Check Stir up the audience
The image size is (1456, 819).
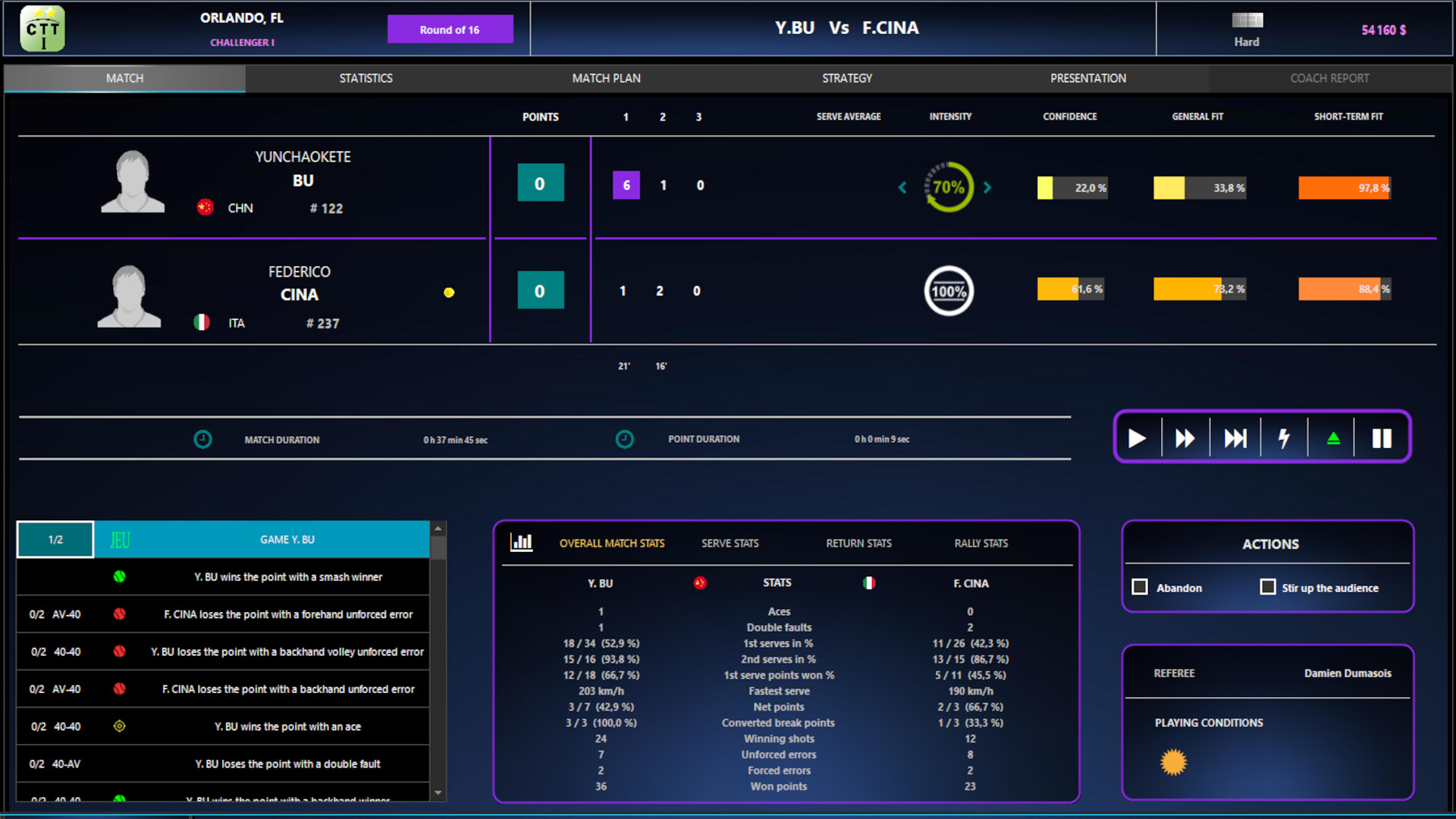(x=1268, y=586)
